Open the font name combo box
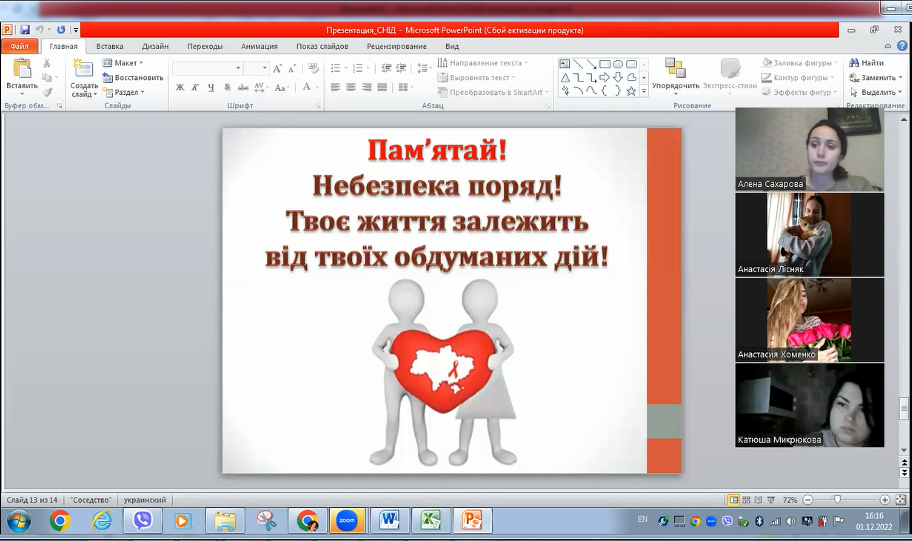 206,68
